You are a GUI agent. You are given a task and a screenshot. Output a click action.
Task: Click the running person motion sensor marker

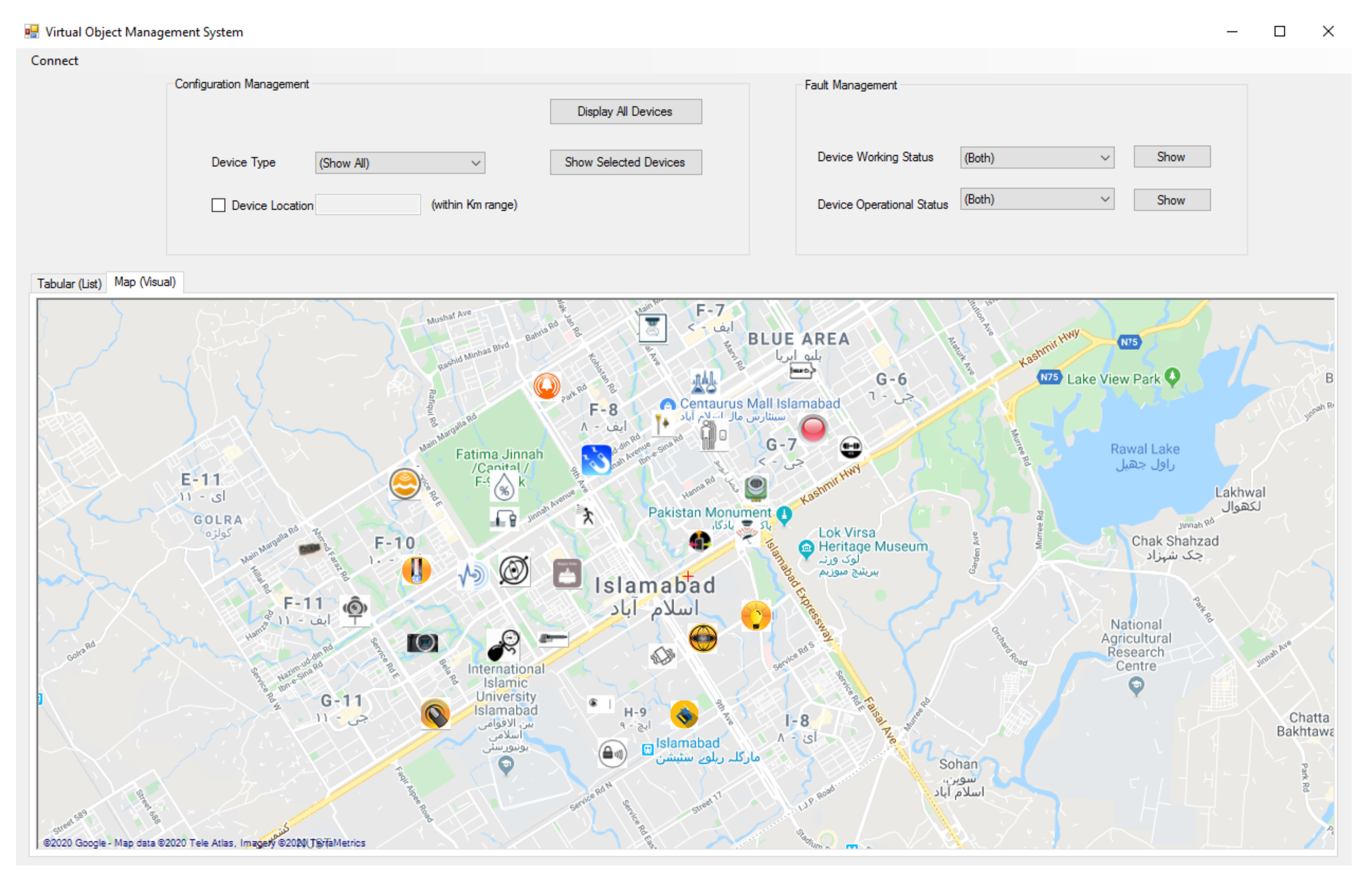587,516
